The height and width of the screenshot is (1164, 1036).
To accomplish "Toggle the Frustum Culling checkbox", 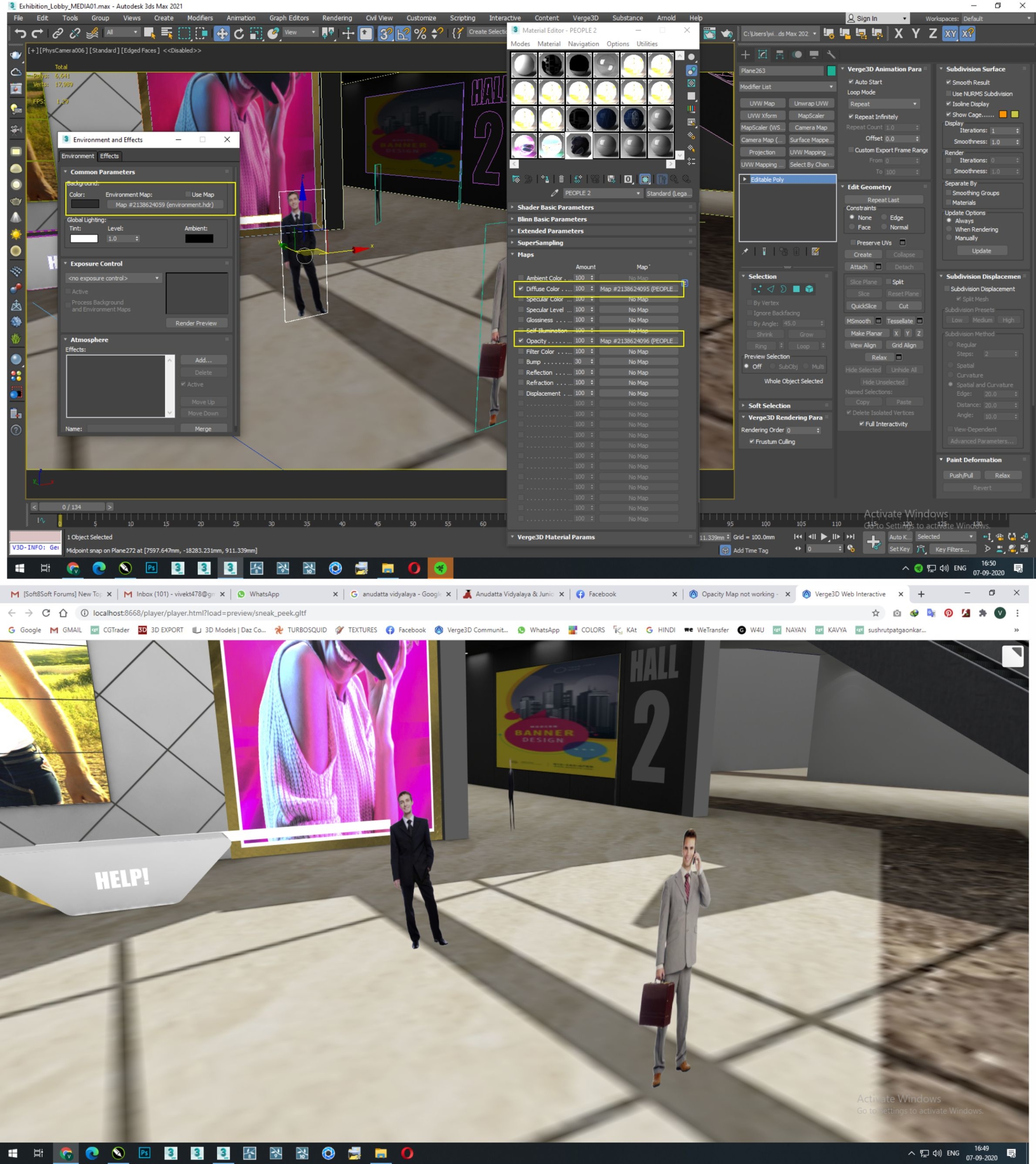I will [x=752, y=442].
